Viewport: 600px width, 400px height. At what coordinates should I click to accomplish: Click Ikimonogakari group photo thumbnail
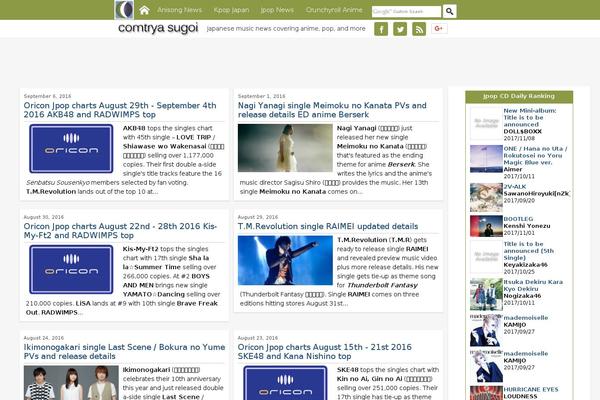pyautogui.click(x=71, y=383)
